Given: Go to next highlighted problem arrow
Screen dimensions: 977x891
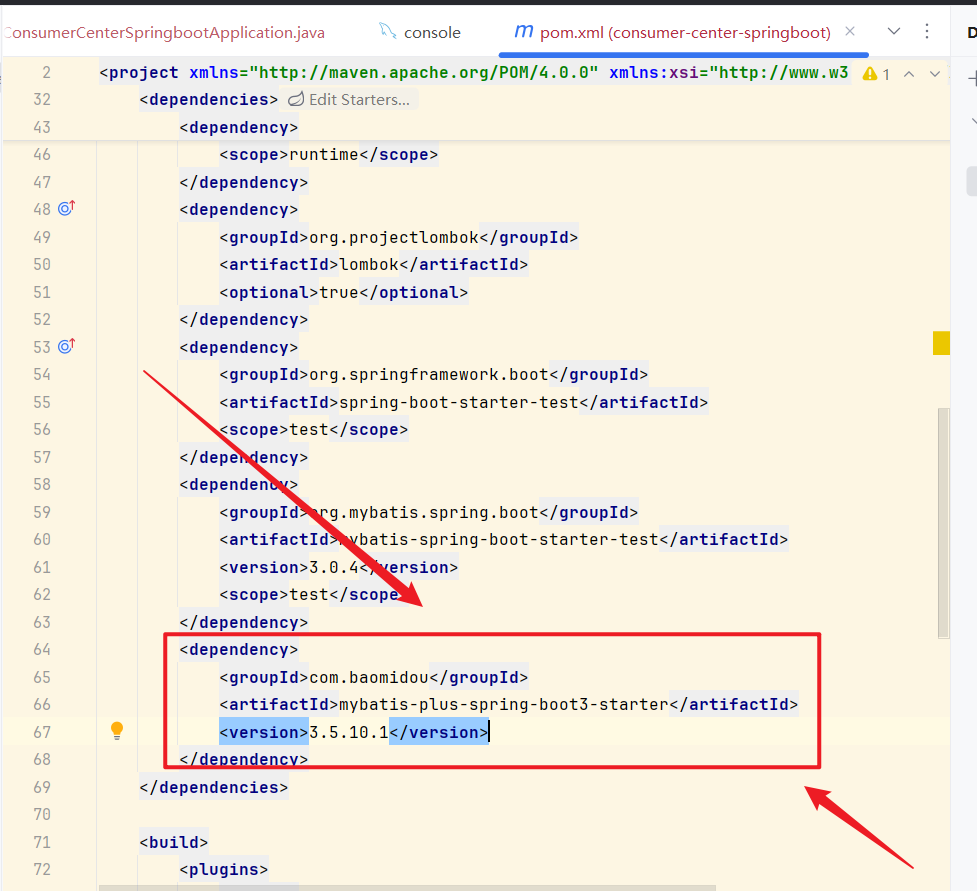Looking at the screenshot, I should 935,74.
